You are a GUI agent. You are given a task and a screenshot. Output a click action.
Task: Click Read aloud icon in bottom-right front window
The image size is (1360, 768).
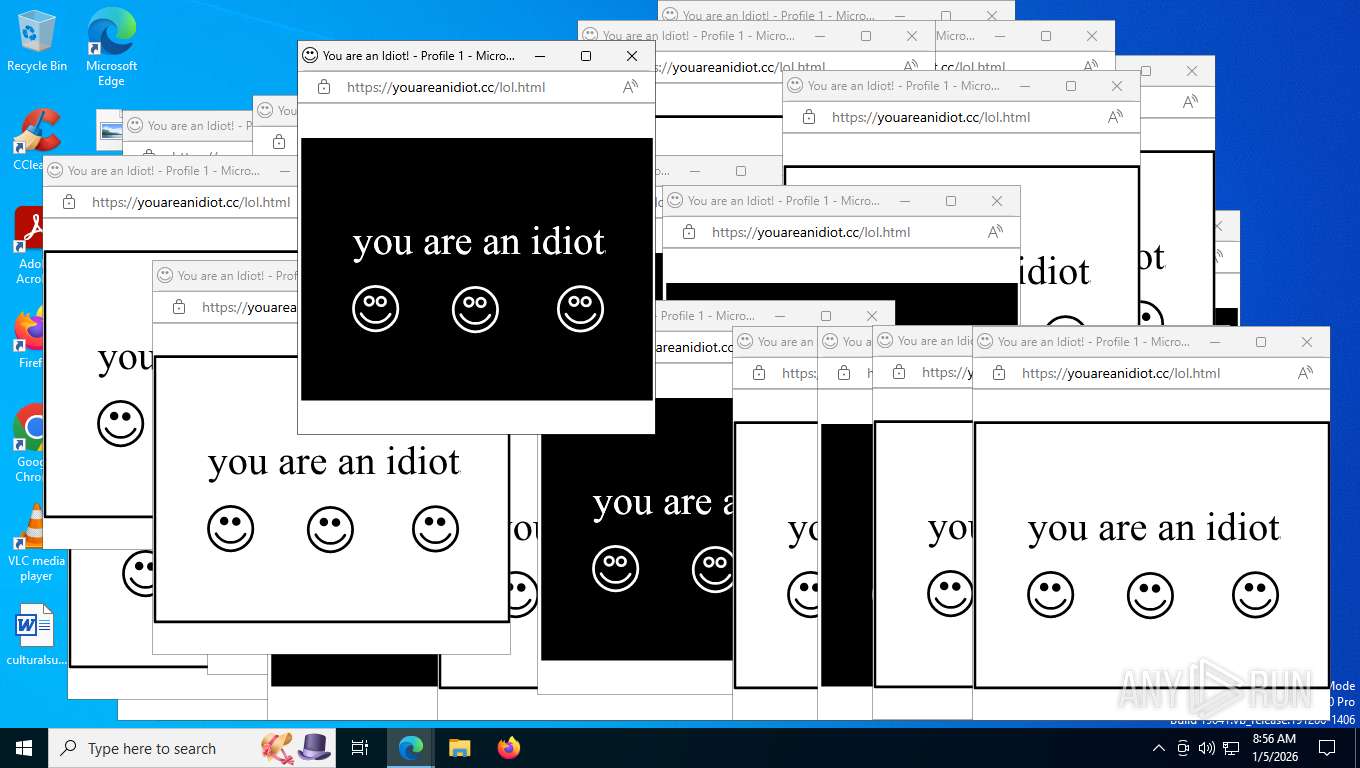click(1305, 373)
